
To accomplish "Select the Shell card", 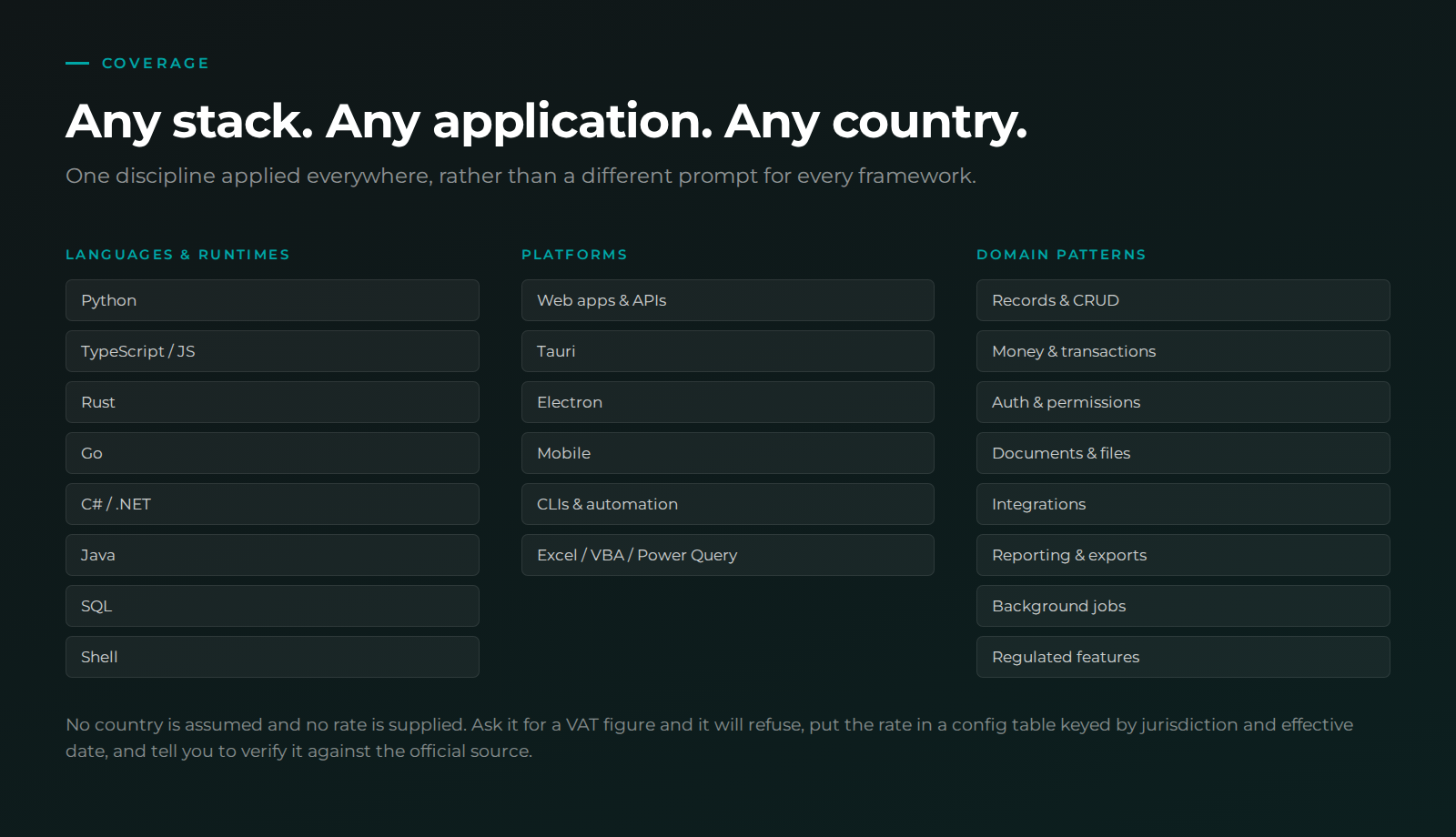I will [x=272, y=657].
